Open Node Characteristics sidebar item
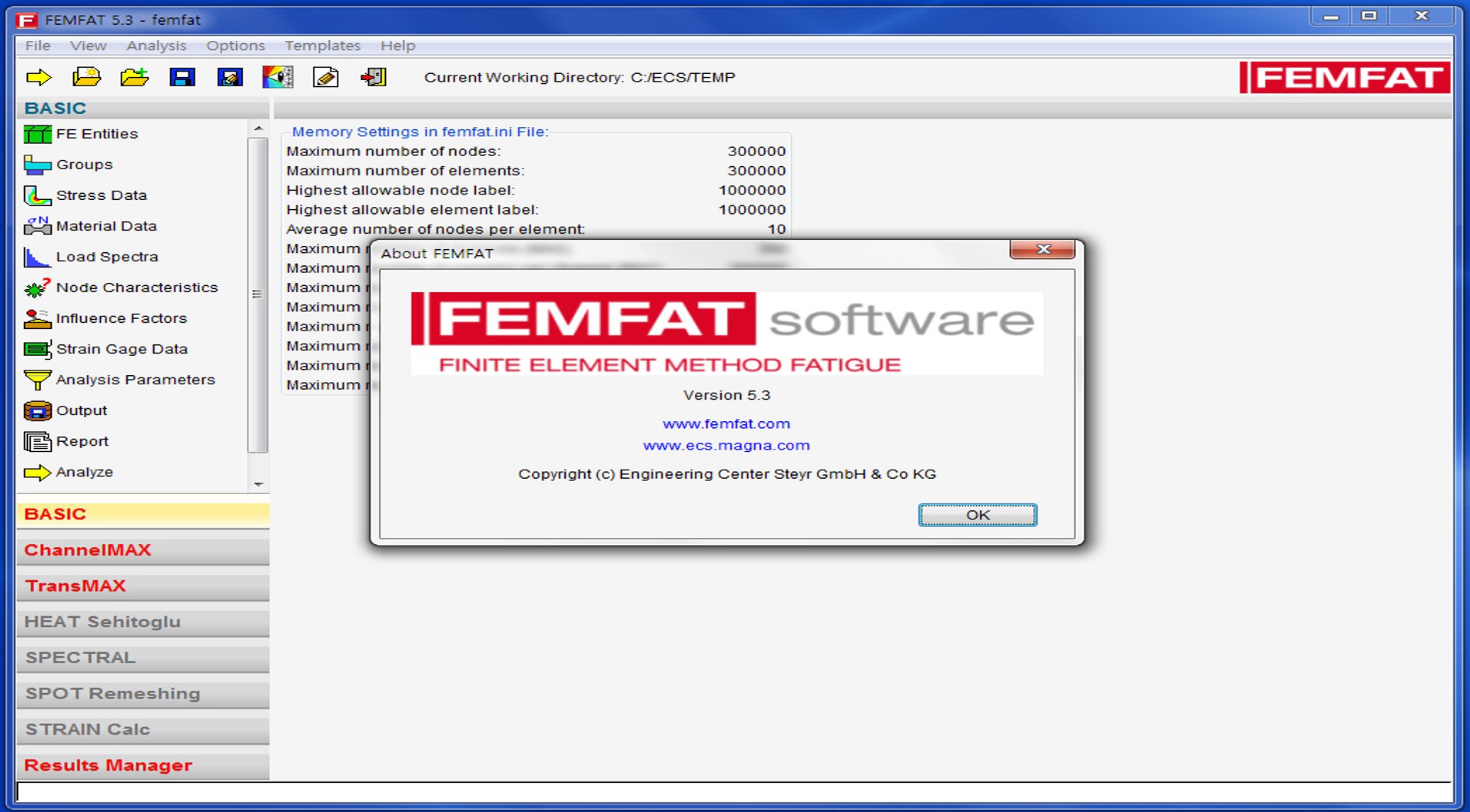Screen dimensions: 1470x812 [121, 288]
